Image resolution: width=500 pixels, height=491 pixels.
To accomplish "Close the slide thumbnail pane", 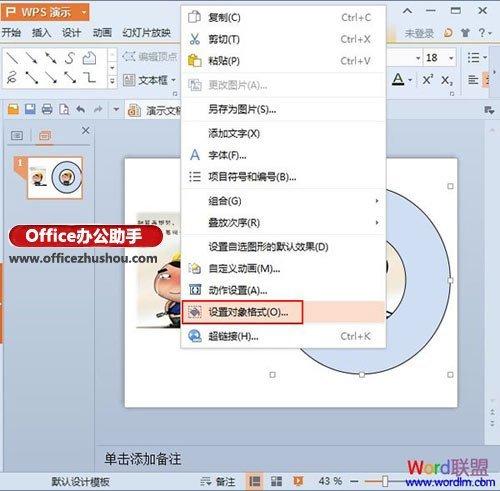I will [x=86, y=130].
